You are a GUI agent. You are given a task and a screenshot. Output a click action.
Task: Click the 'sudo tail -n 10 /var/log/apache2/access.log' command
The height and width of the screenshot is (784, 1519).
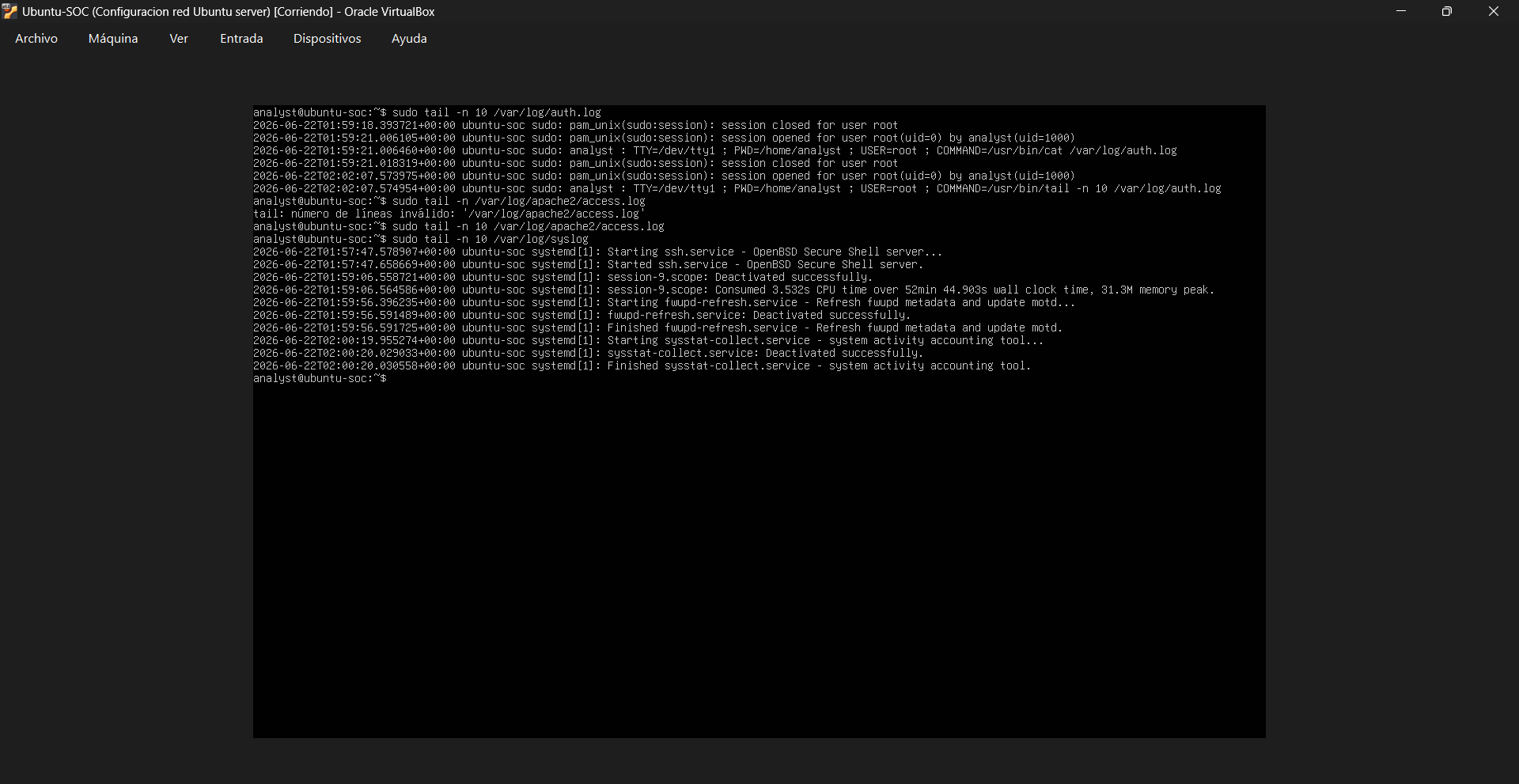pos(459,226)
